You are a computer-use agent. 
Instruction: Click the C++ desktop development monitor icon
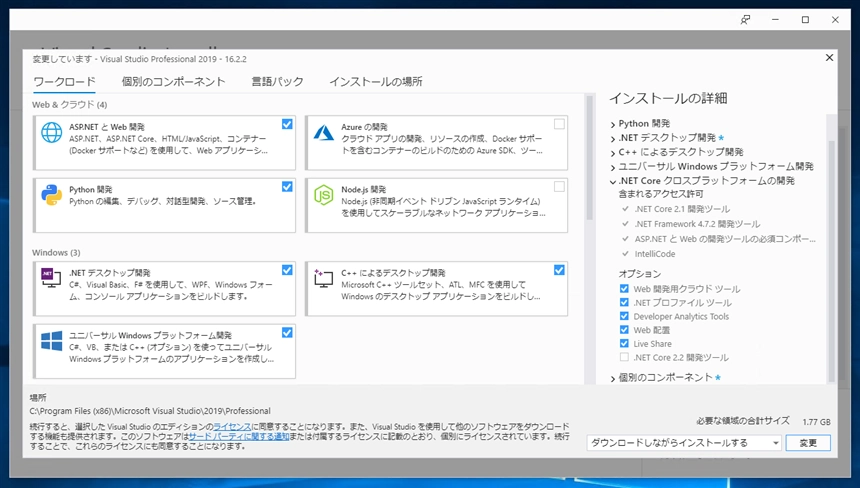point(324,278)
